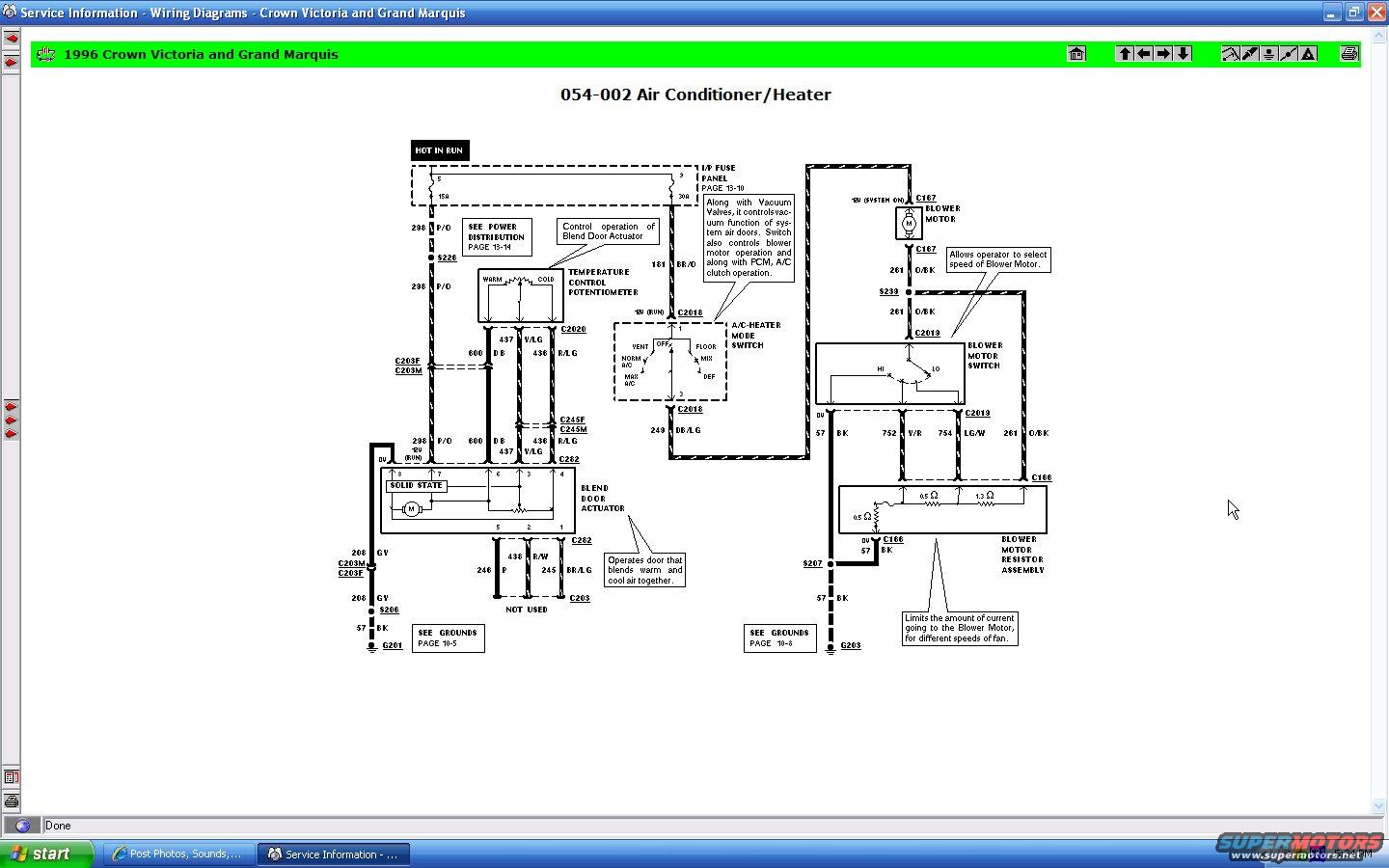Click the printer icon in green toolbar
Screen dimensions: 1389x868
1349,54
